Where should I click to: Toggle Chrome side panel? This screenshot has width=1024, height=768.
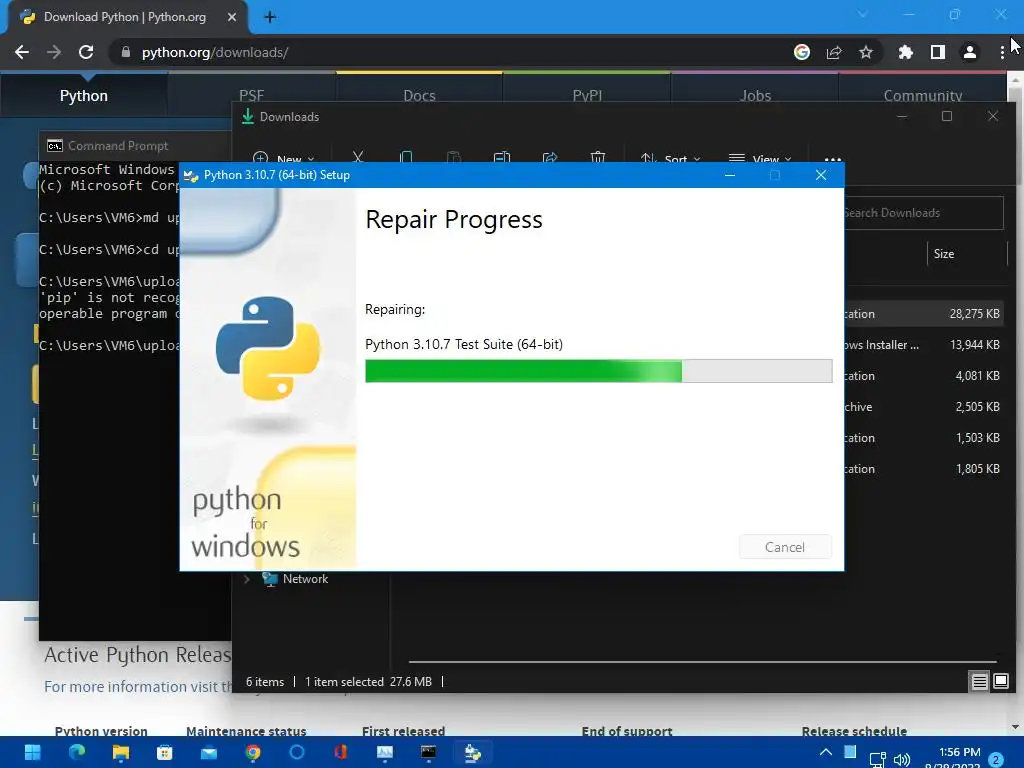(x=938, y=52)
